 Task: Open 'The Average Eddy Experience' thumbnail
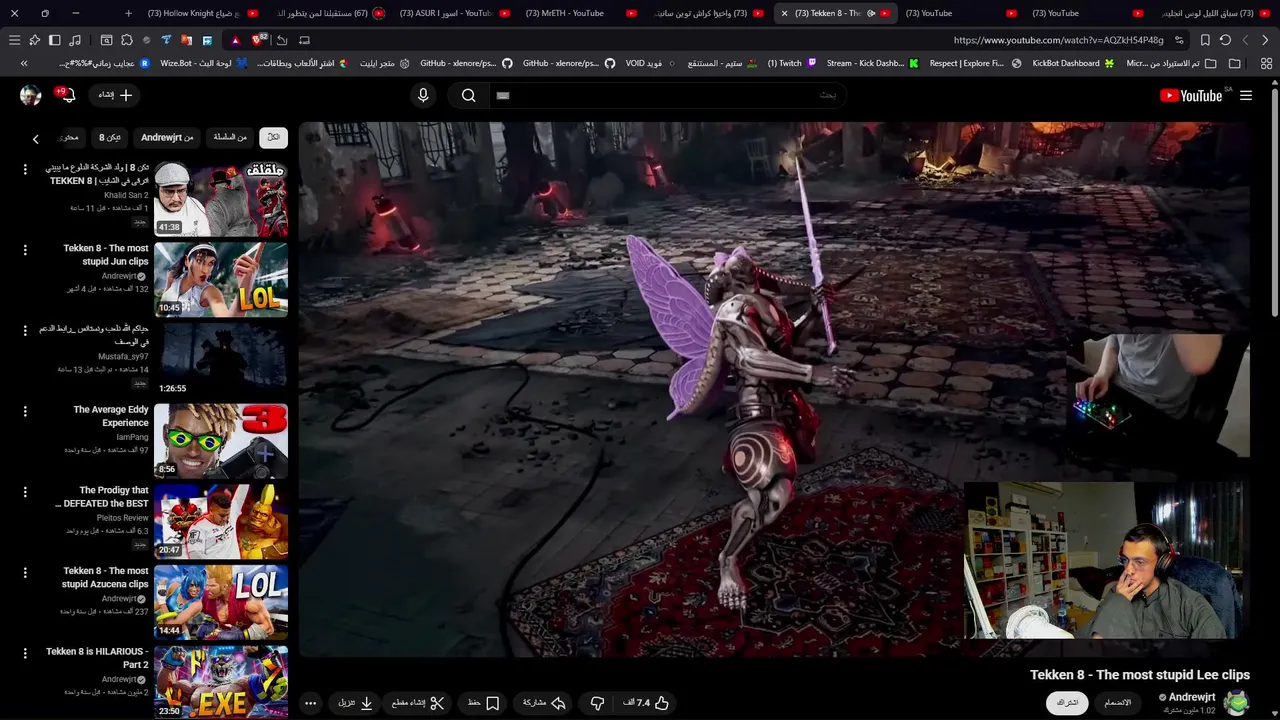coord(221,441)
